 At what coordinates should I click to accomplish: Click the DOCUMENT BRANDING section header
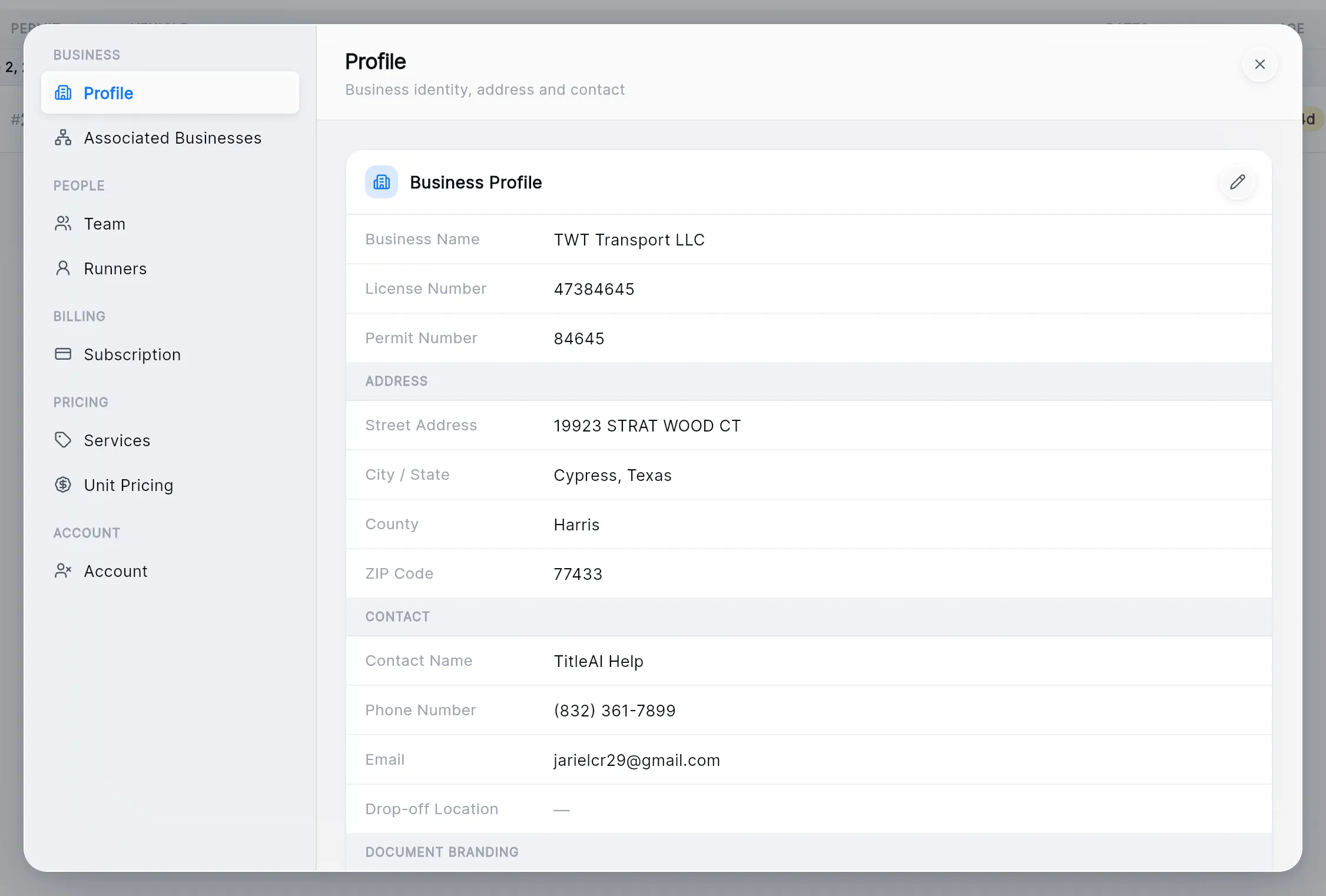click(x=442, y=852)
